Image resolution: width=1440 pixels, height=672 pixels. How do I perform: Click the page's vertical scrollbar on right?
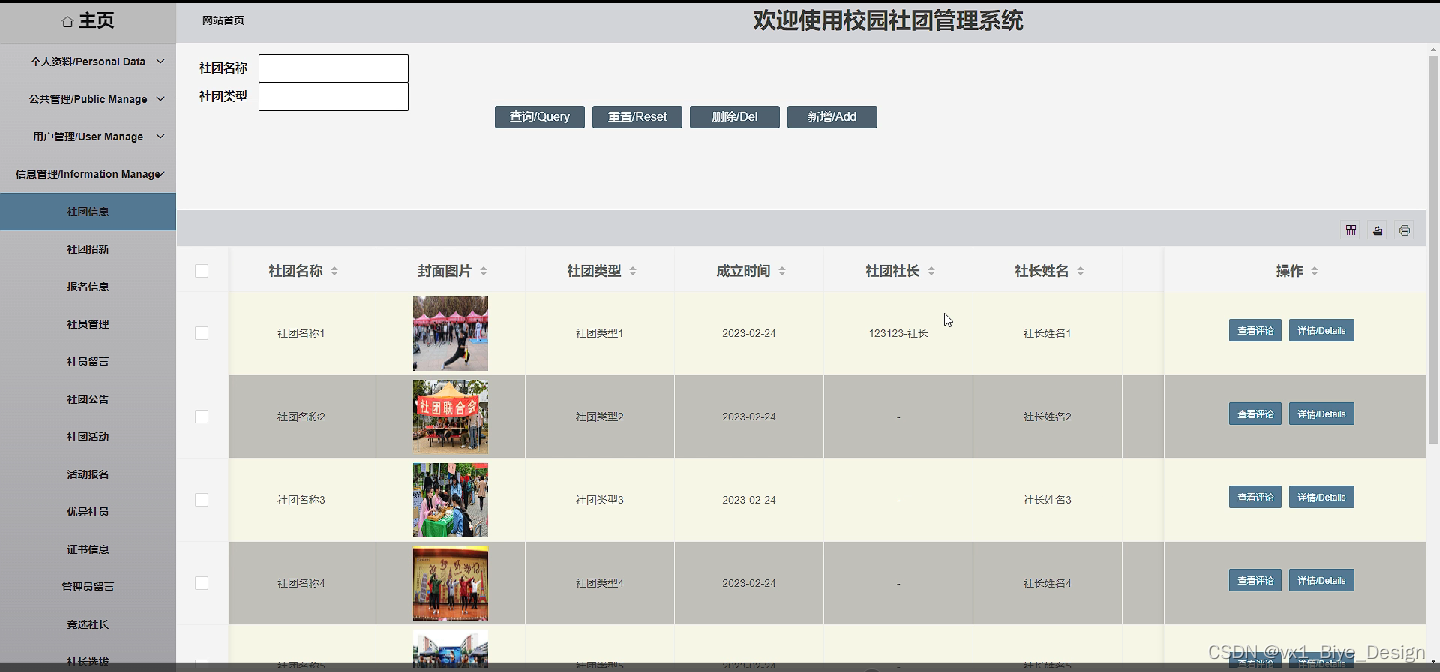pyautogui.click(x=1434, y=250)
